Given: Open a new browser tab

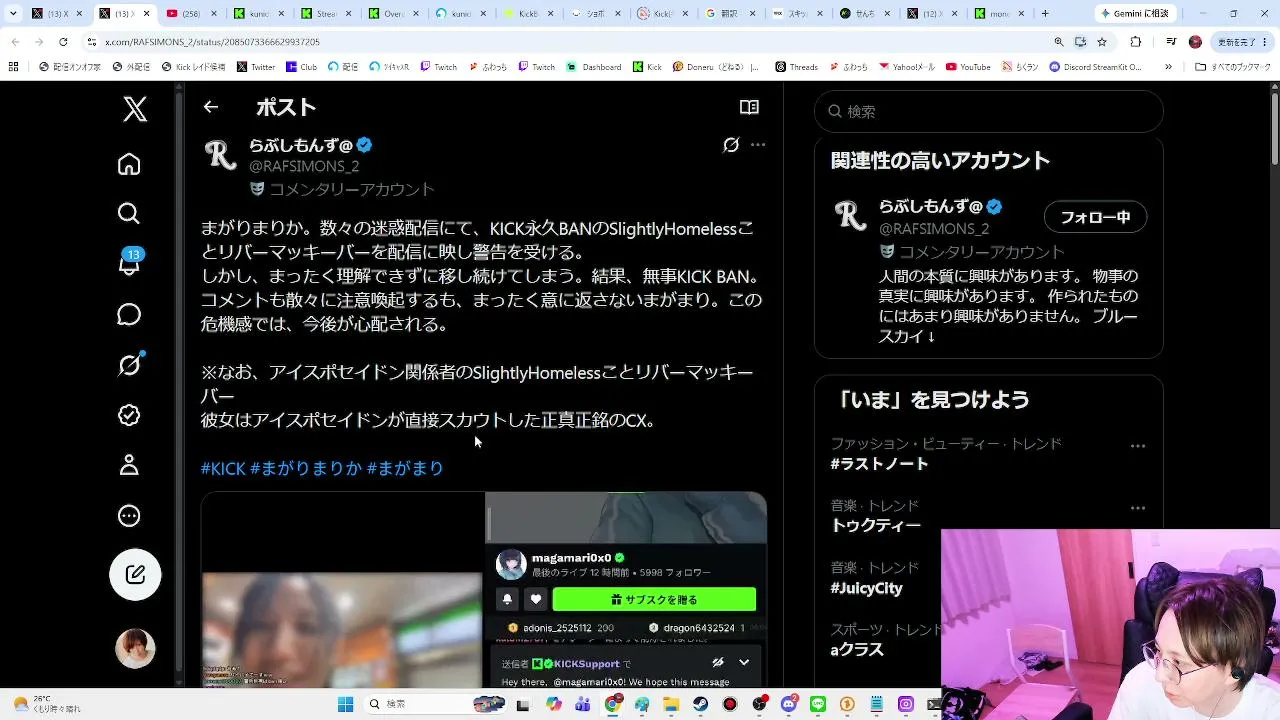Looking at the screenshot, I should point(1045,14).
